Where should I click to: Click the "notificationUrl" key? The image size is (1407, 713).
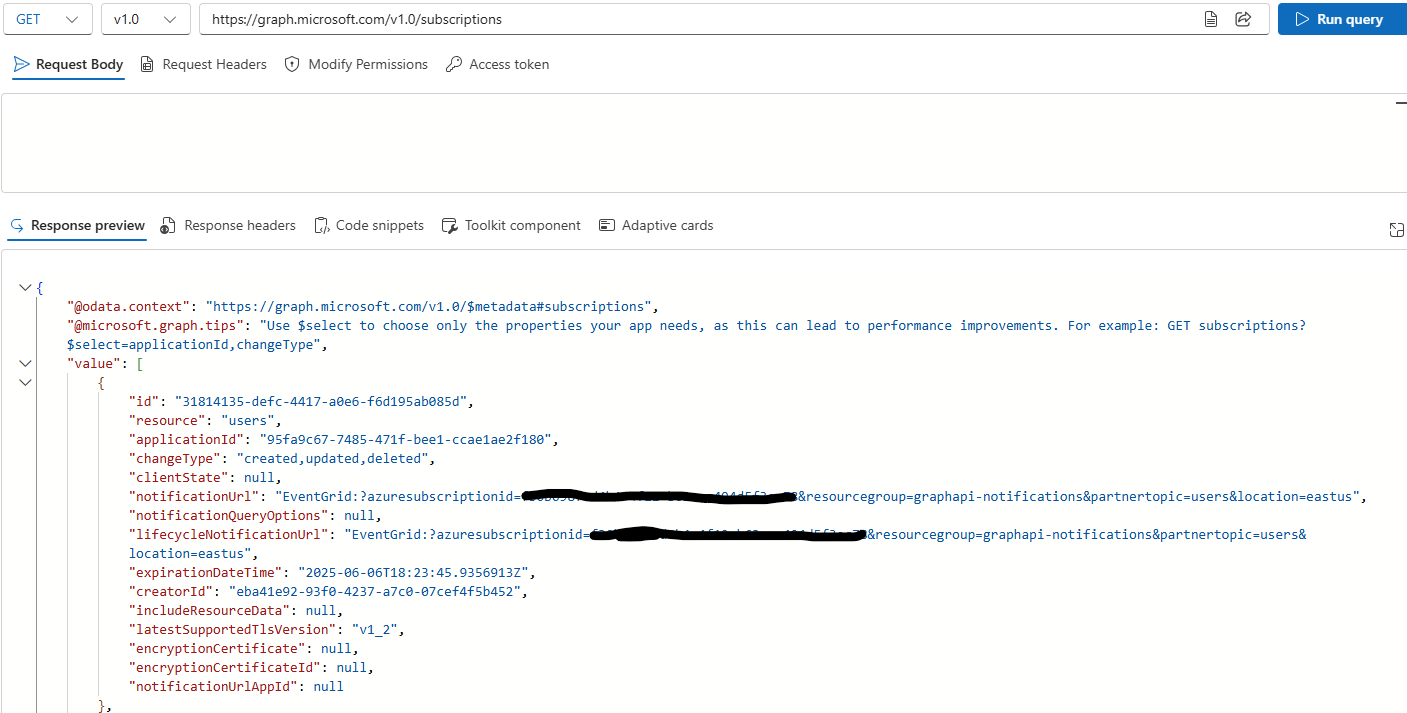pos(195,496)
